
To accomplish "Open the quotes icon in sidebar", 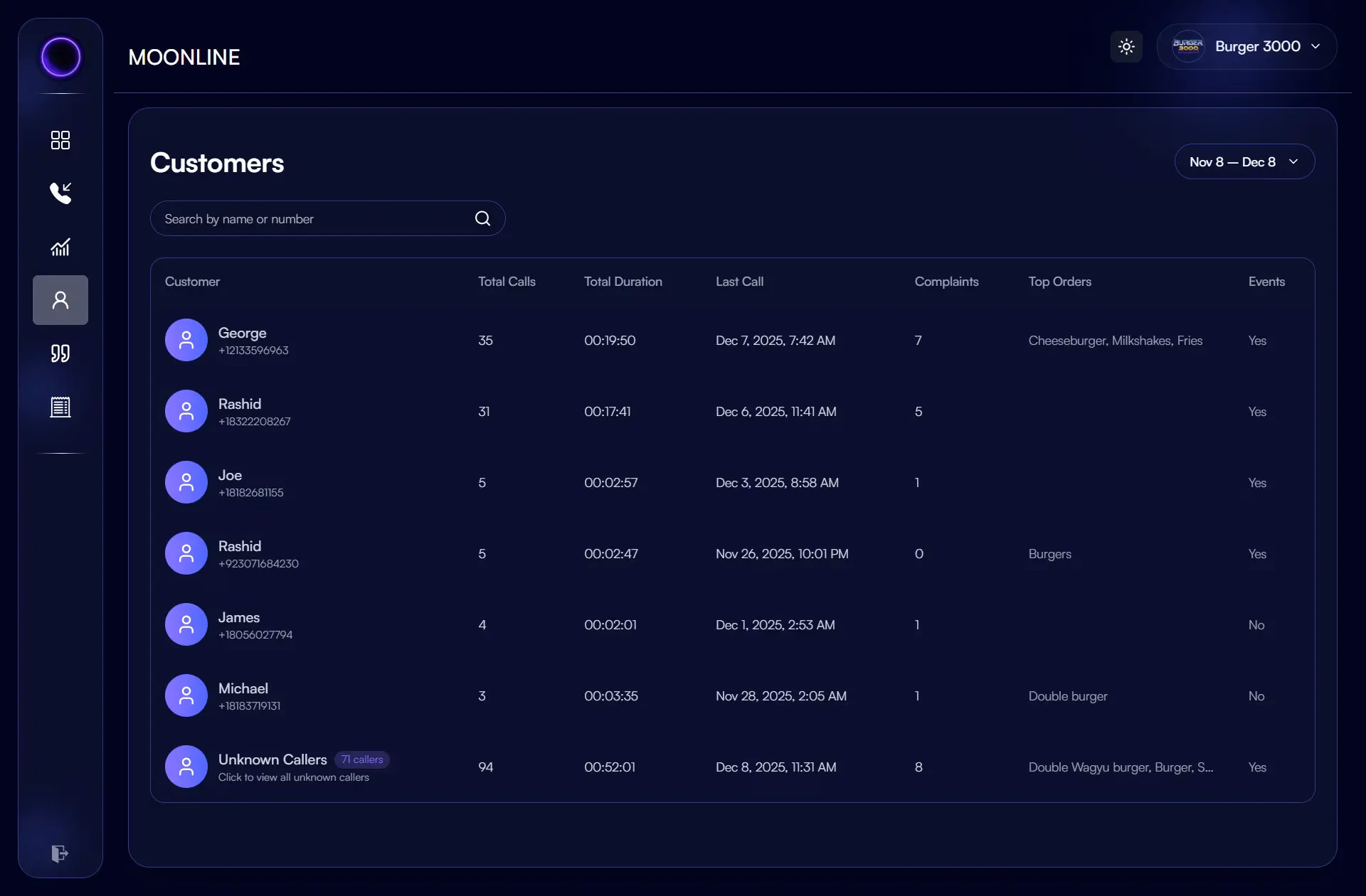I will click(60, 353).
